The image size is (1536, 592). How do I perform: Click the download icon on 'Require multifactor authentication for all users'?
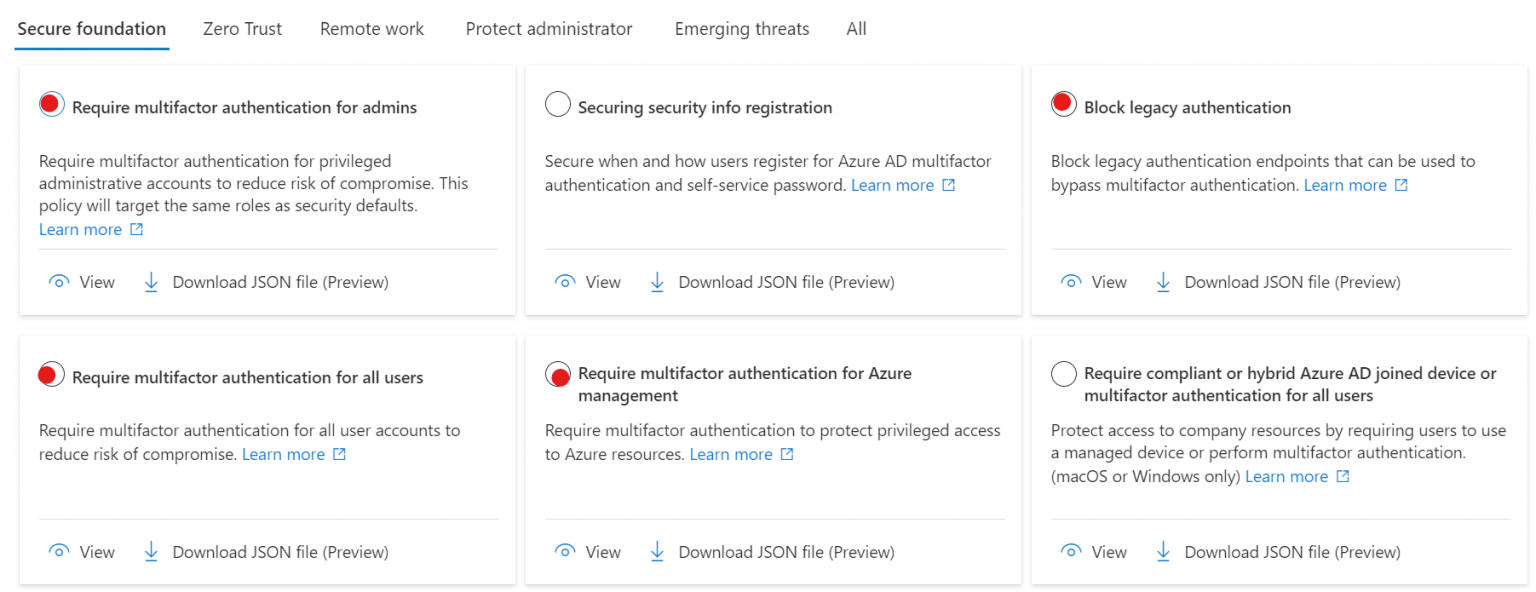coord(151,551)
